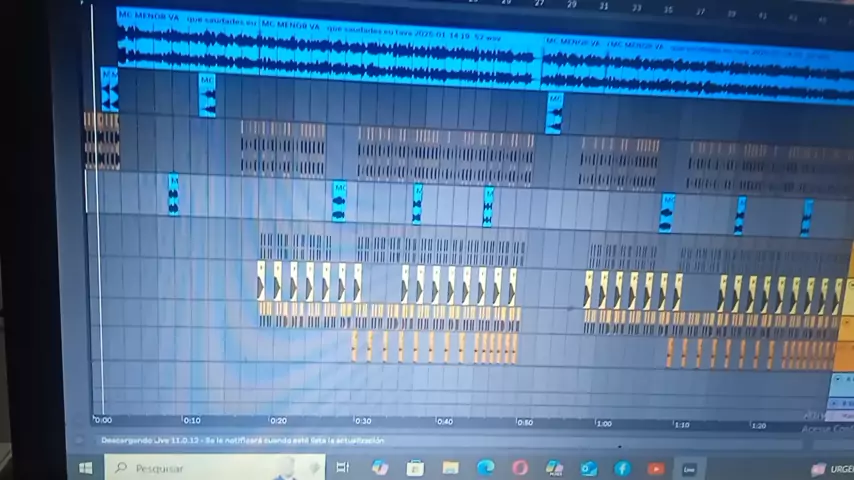
Task: Jump to 1:00 on the time ruler
Action: click(603, 423)
